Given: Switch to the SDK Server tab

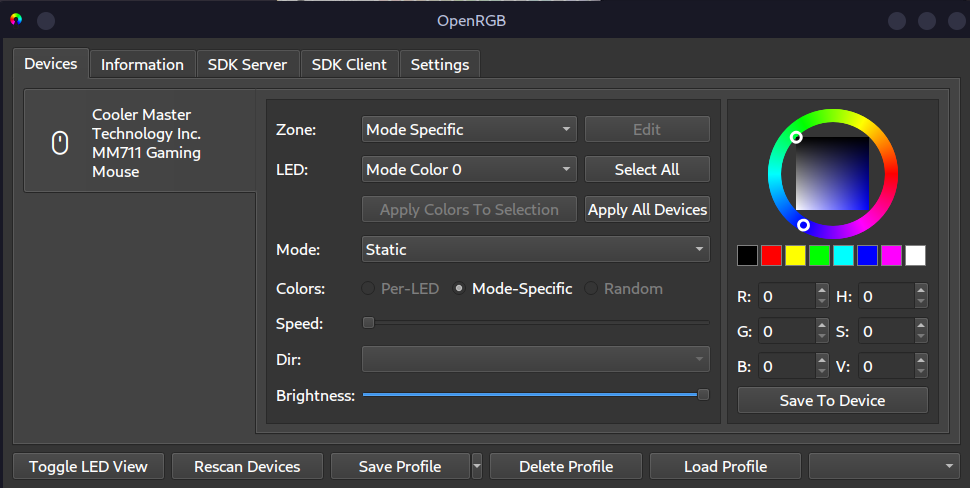Looking at the screenshot, I should point(247,64).
